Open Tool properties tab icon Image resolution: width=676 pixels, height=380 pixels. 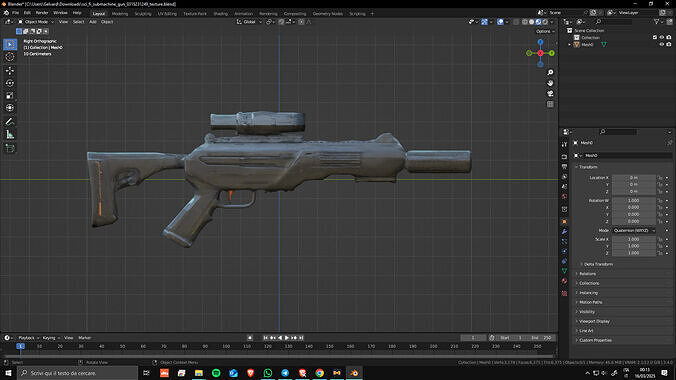point(564,144)
